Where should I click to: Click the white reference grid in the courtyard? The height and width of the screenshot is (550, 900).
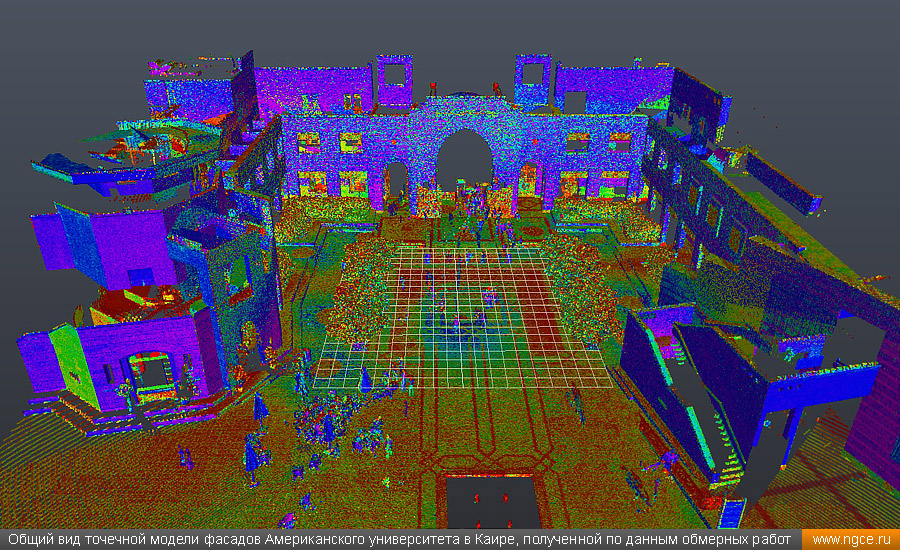coord(463,317)
